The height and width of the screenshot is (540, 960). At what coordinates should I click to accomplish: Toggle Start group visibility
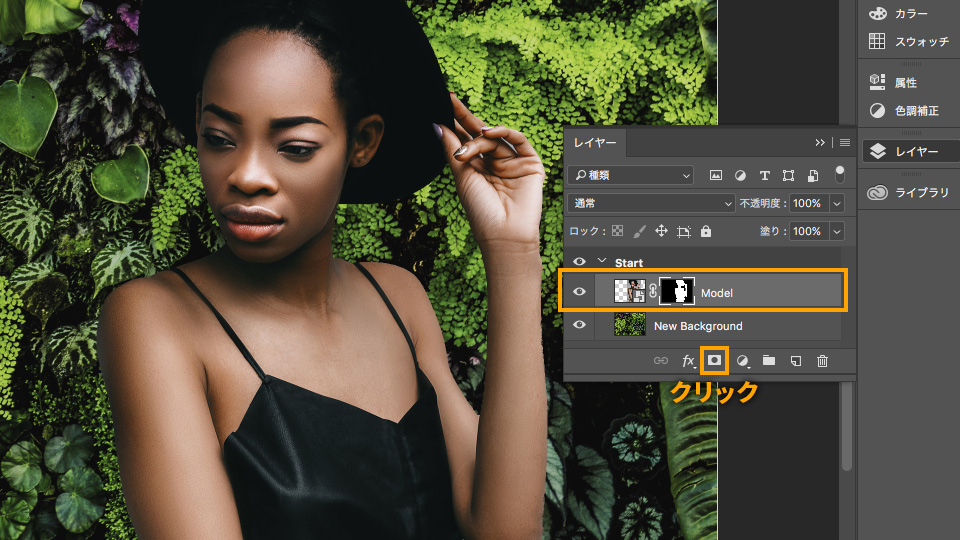click(x=580, y=262)
